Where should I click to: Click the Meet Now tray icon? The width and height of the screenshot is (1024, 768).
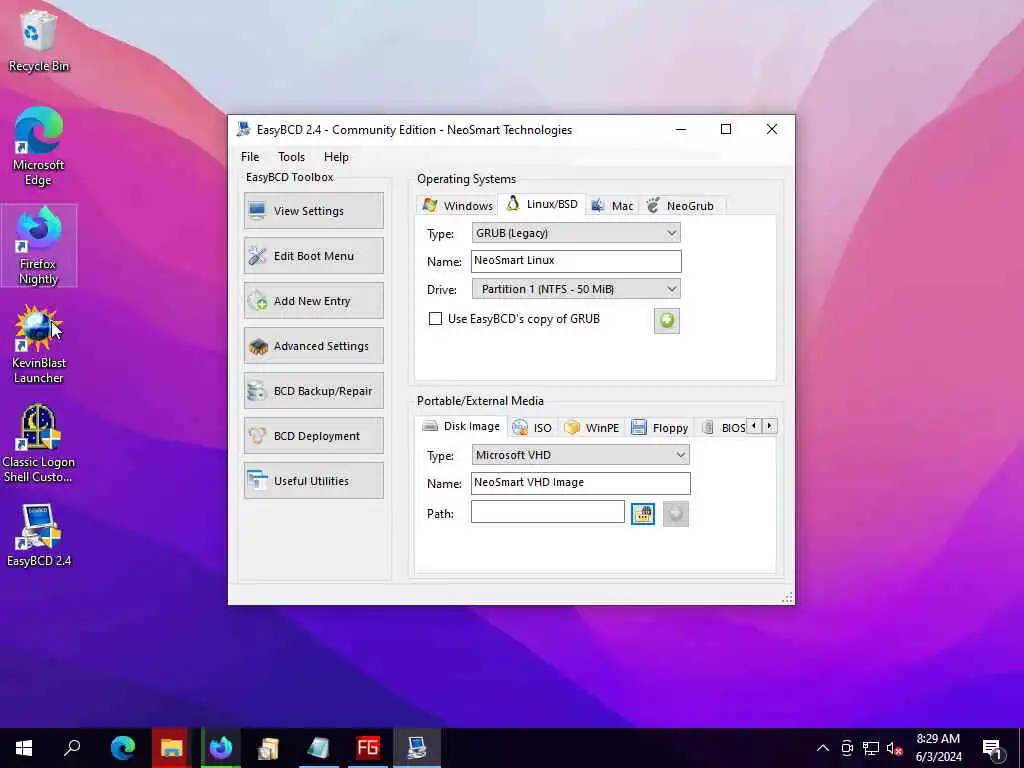point(847,748)
